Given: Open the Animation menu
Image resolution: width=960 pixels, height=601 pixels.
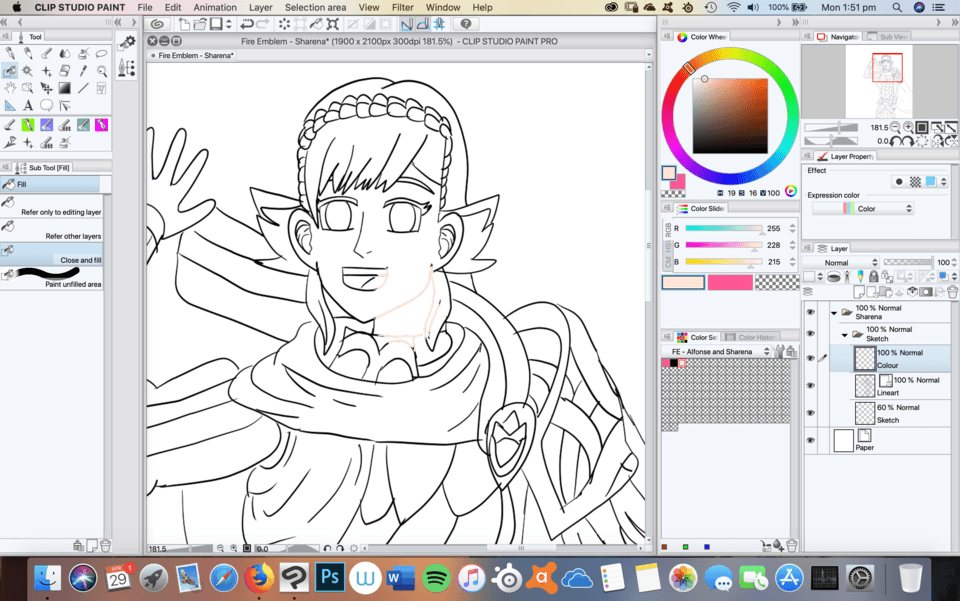Looking at the screenshot, I should click(215, 7).
